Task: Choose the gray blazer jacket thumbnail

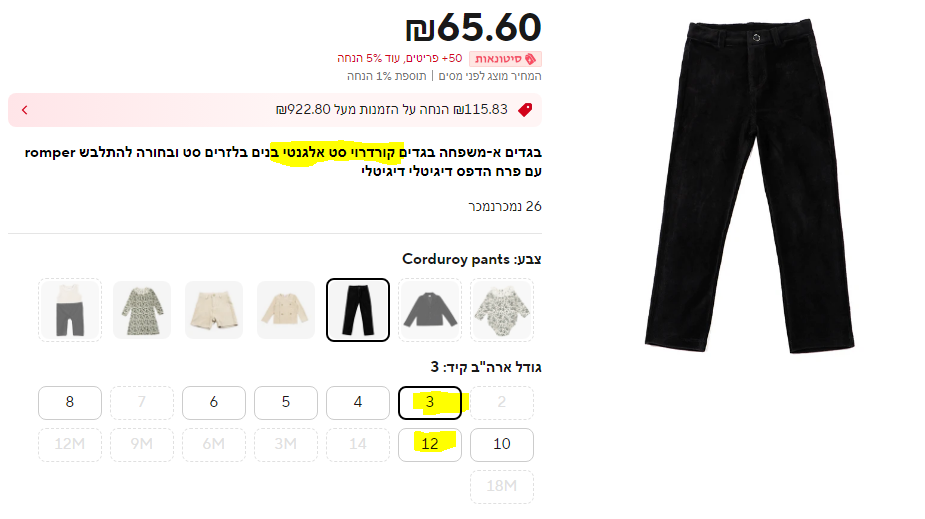Action: [x=430, y=310]
